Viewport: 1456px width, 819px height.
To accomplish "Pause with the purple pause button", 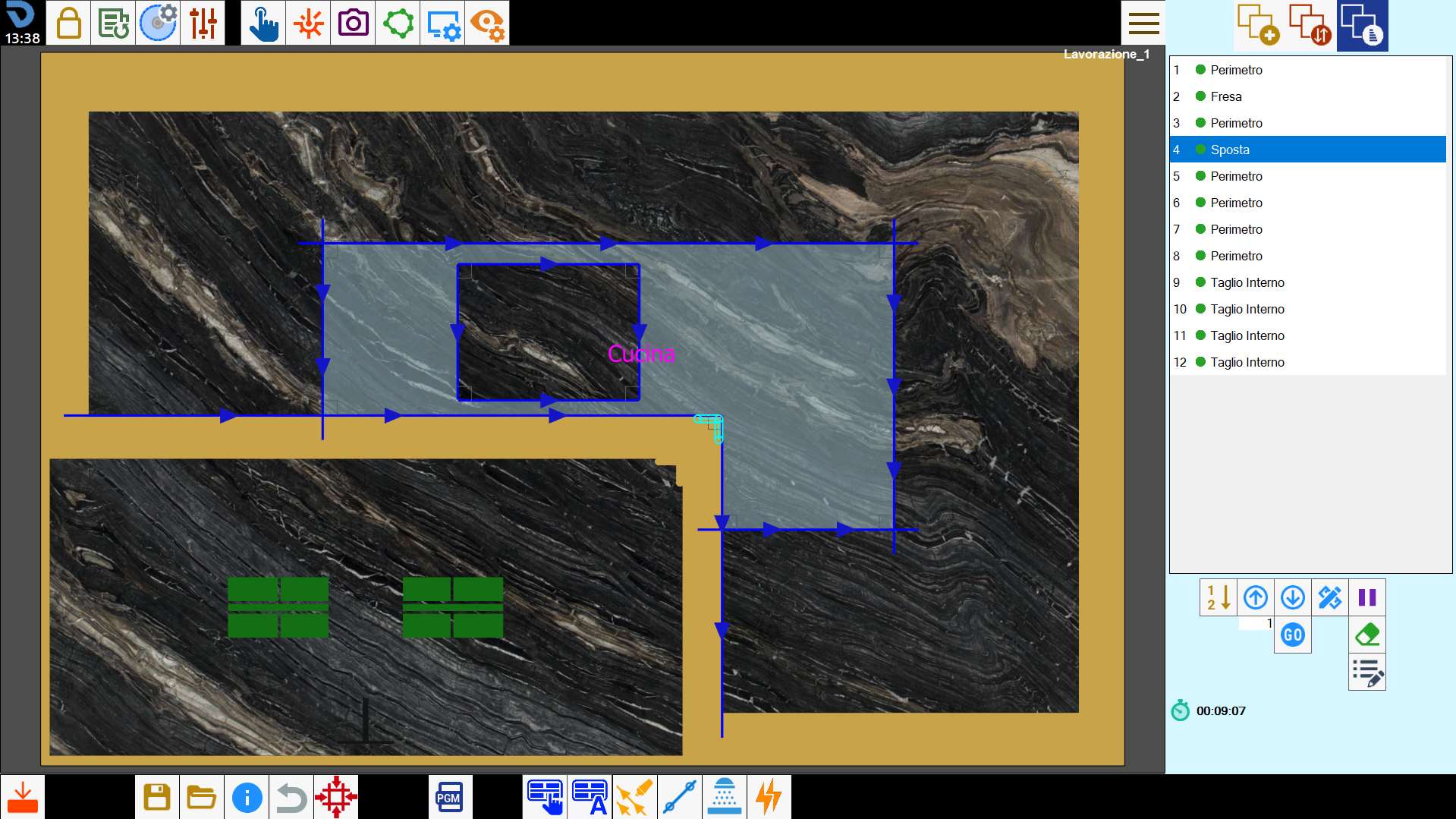I will pos(1367,597).
